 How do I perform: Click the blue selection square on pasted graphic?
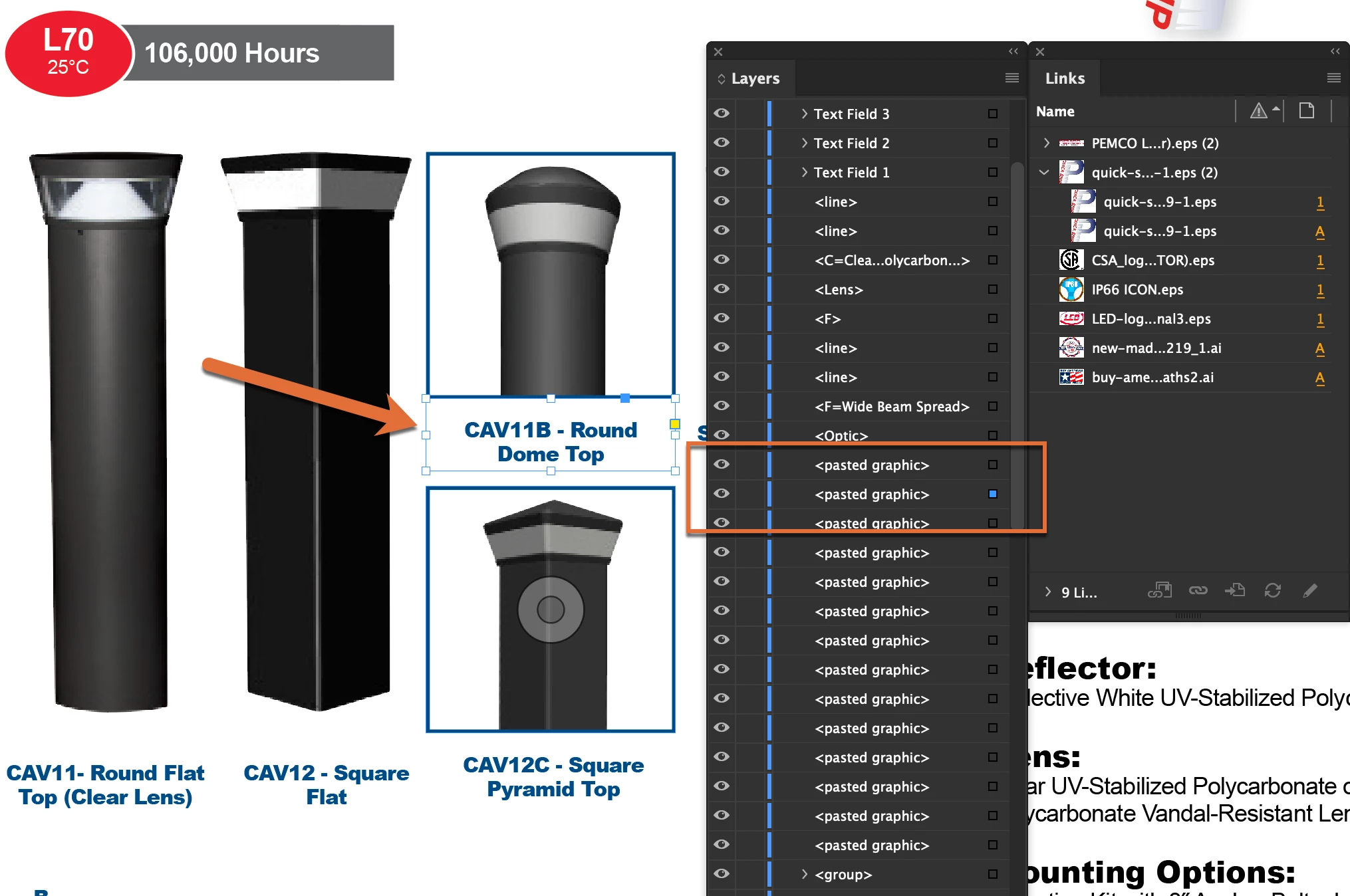click(x=992, y=494)
